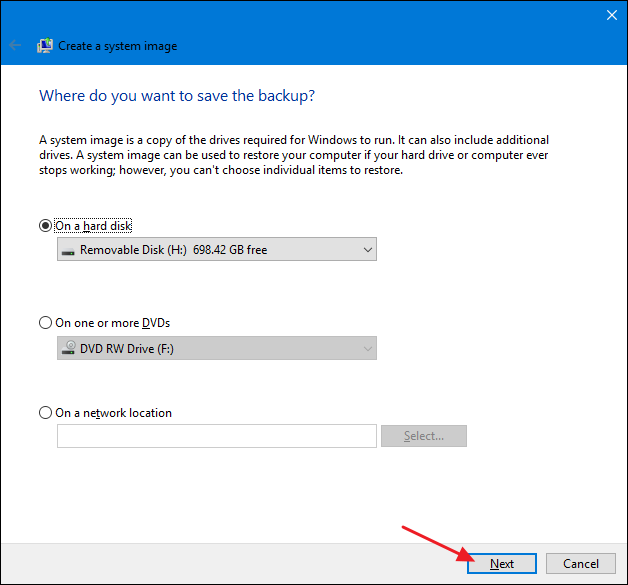628x585 pixels.
Task: Click the Removable Disk drive icon
Action: [x=68, y=250]
